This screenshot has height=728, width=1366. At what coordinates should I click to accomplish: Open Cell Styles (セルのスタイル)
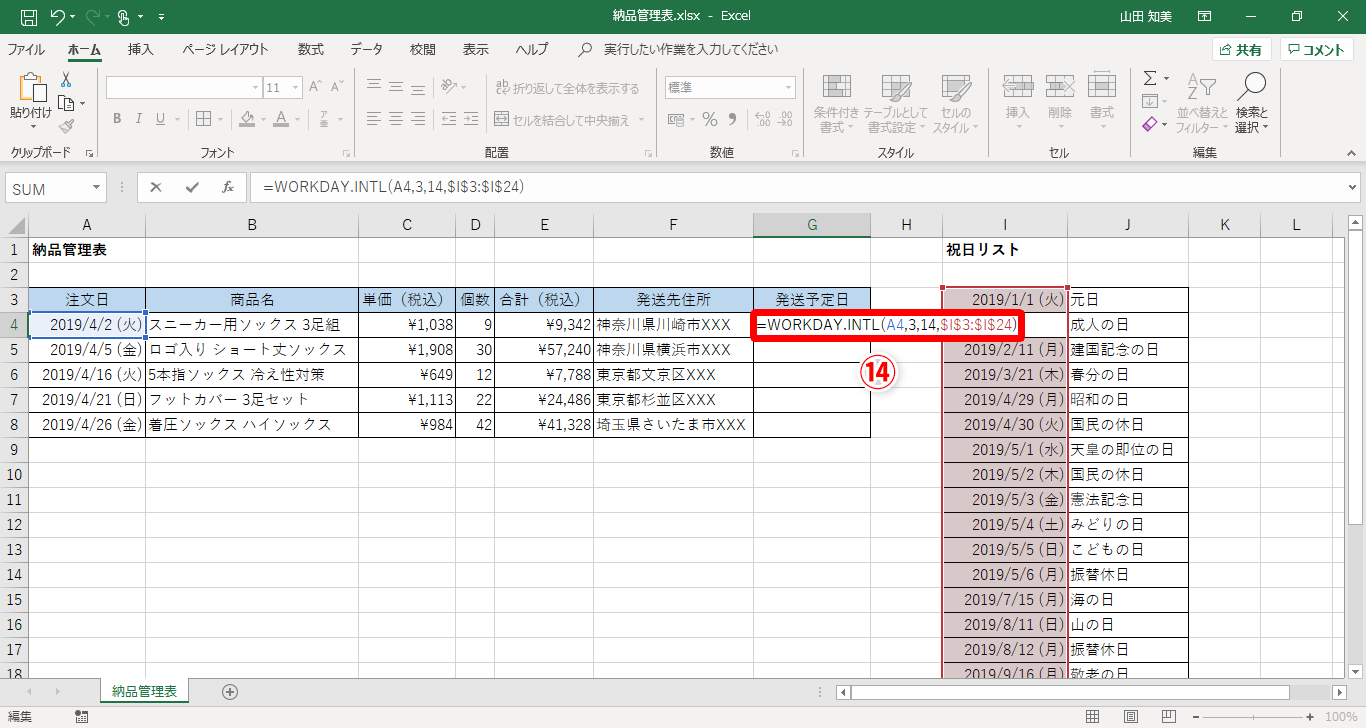(956, 104)
